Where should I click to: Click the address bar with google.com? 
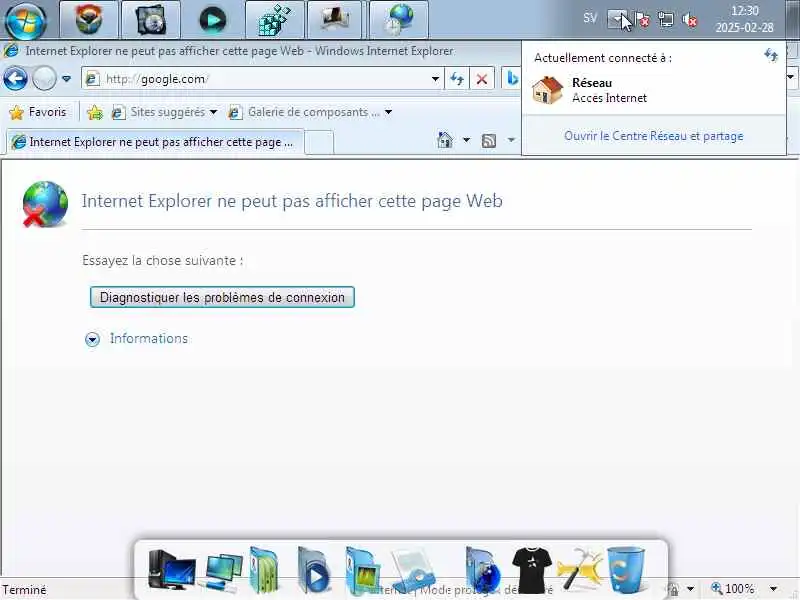click(x=263, y=79)
